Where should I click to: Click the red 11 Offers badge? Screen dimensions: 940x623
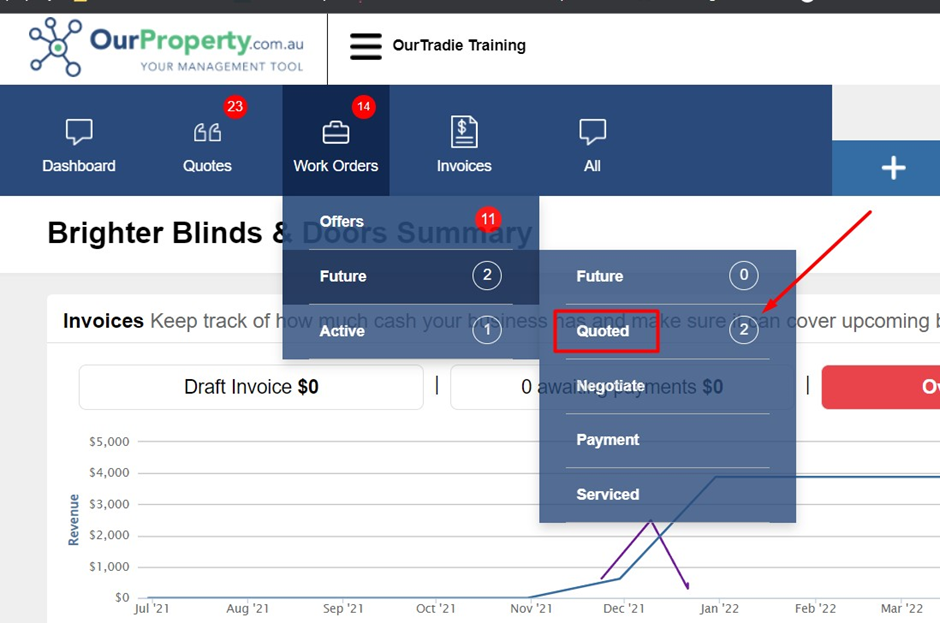tap(488, 219)
